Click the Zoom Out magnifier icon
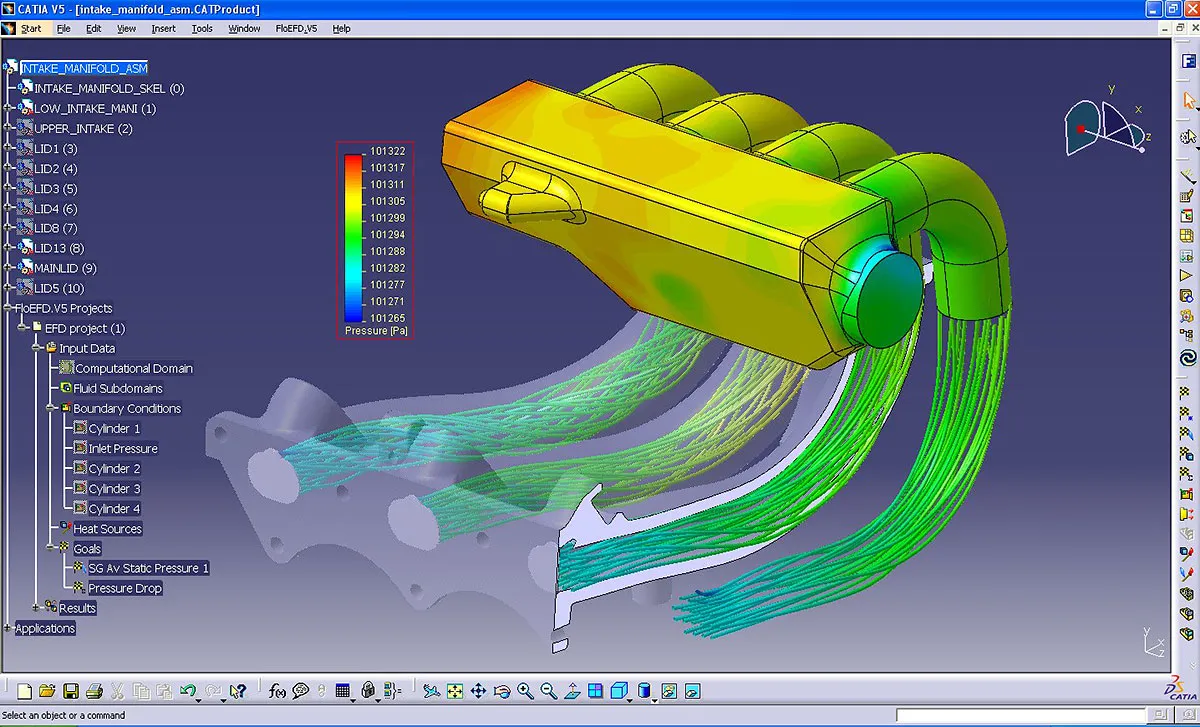 (547, 690)
